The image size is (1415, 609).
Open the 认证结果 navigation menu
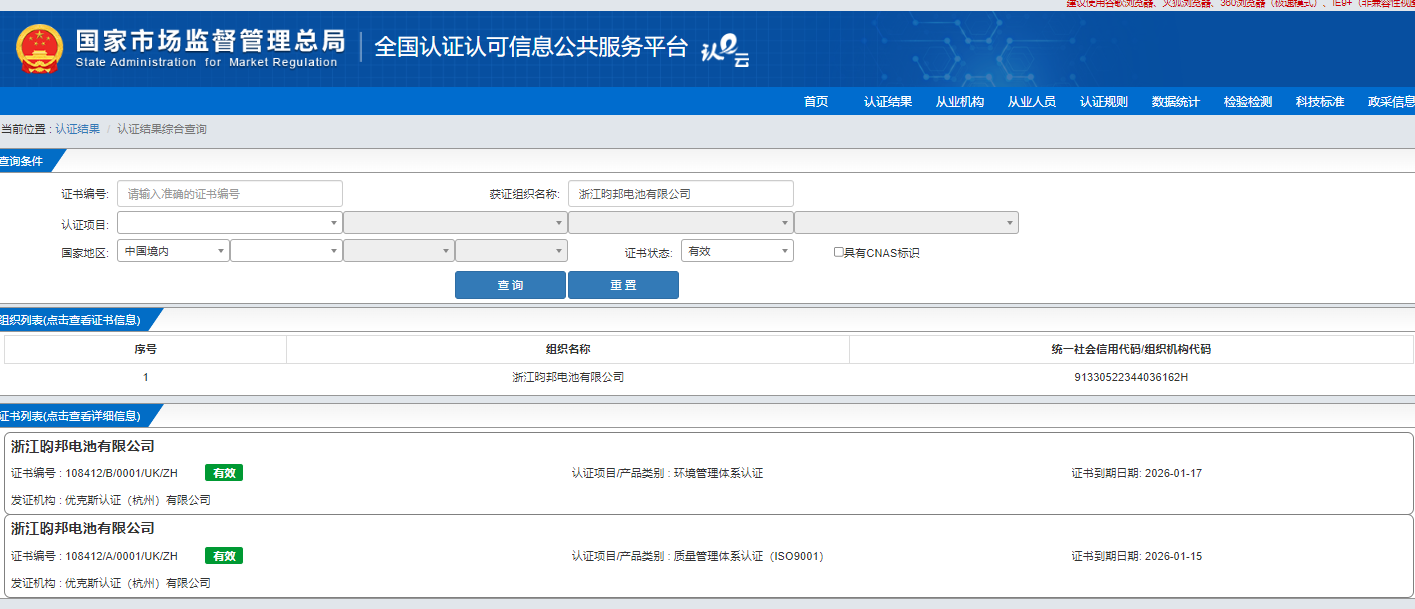887,102
